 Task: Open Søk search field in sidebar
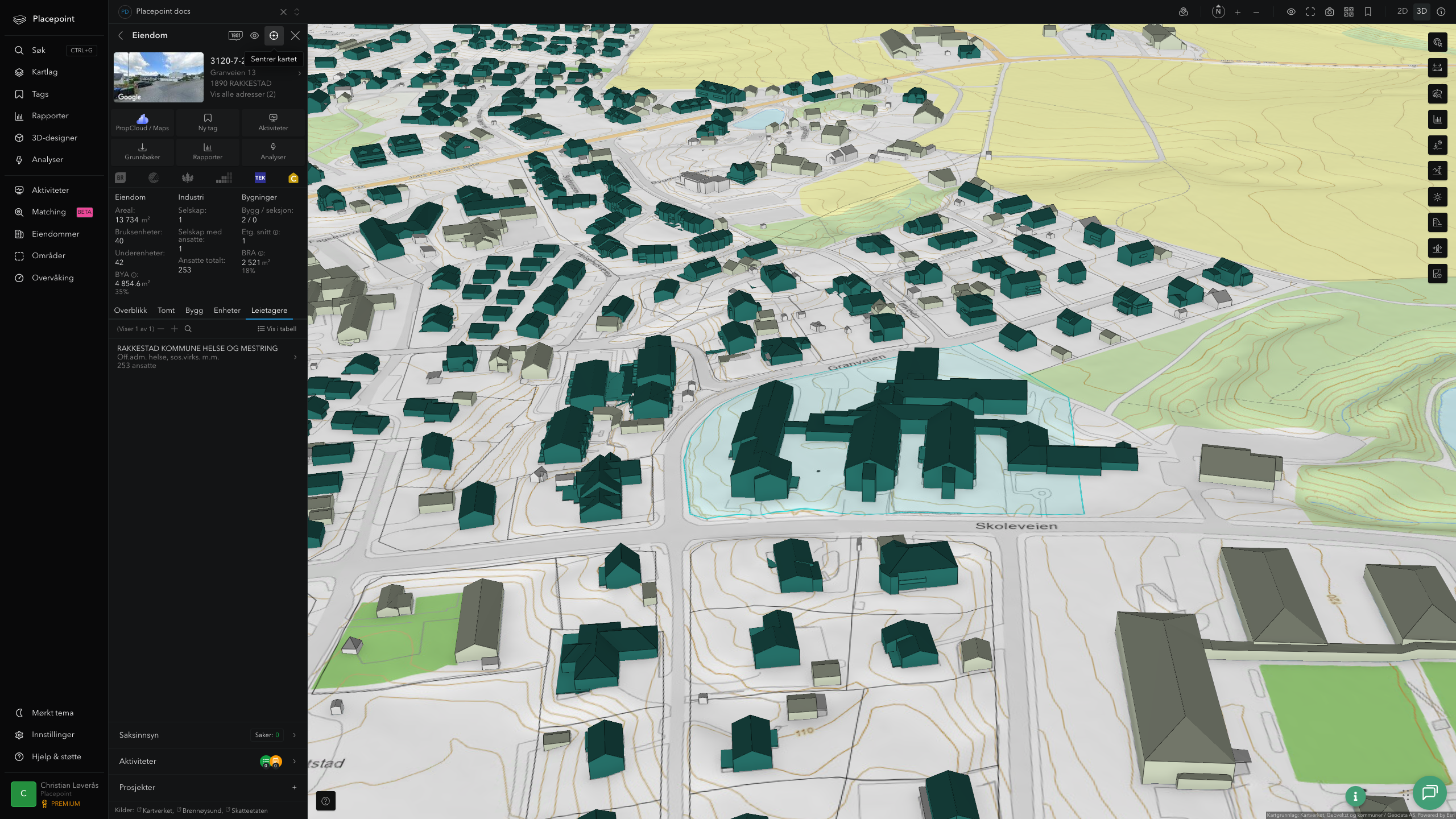(54, 50)
